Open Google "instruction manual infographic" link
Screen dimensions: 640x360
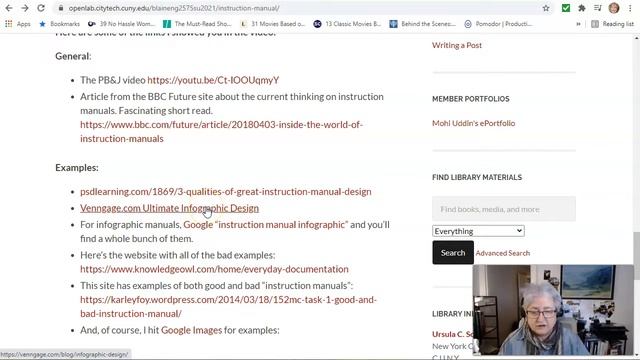pyautogui.click(x=266, y=224)
